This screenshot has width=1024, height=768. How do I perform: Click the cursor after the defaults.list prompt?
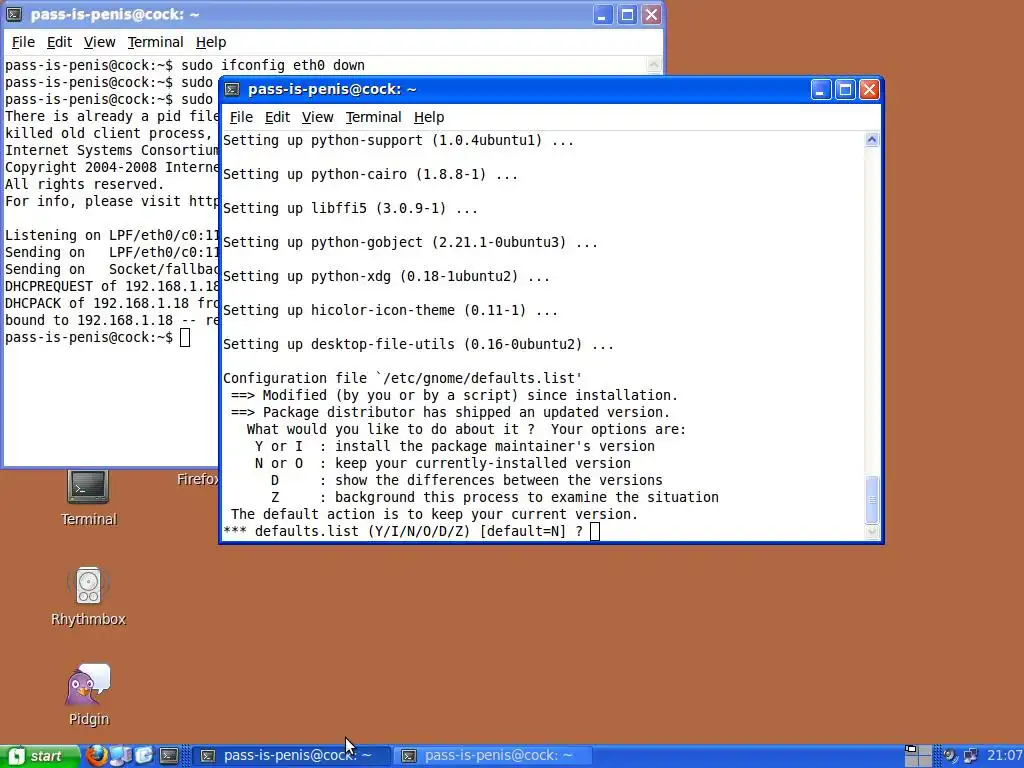click(x=594, y=531)
